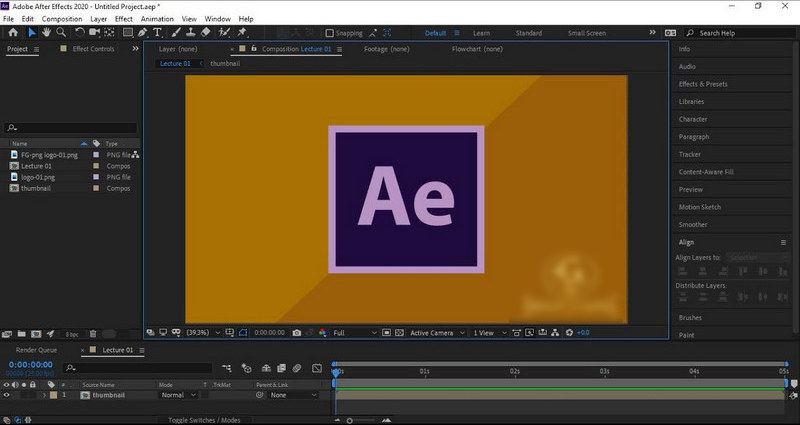Select the Pan Behind anchor point tool
Image resolution: width=800 pixels, height=425 pixels.
pos(109,32)
